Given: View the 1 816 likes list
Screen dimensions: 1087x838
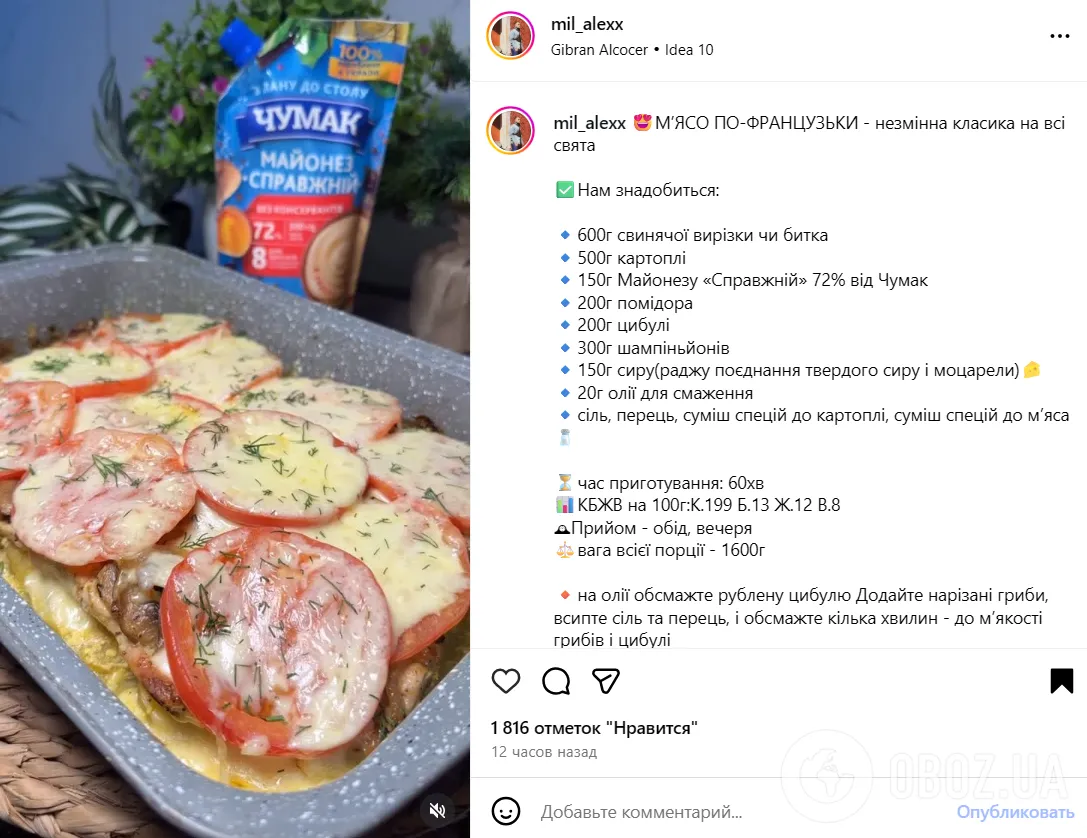Looking at the screenshot, I should tap(593, 728).
